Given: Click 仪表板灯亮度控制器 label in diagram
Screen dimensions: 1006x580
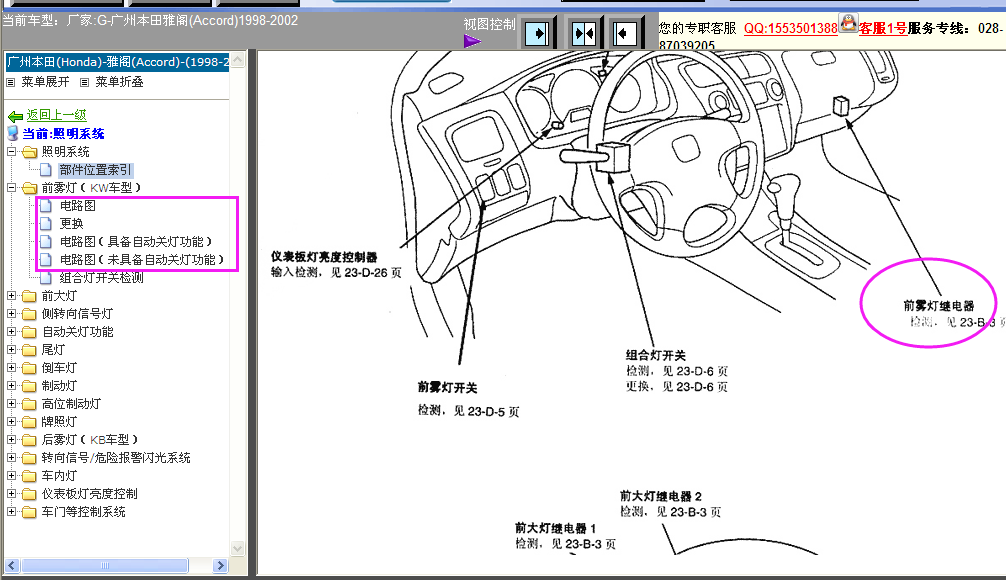Looking at the screenshot, I should [x=324, y=257].
